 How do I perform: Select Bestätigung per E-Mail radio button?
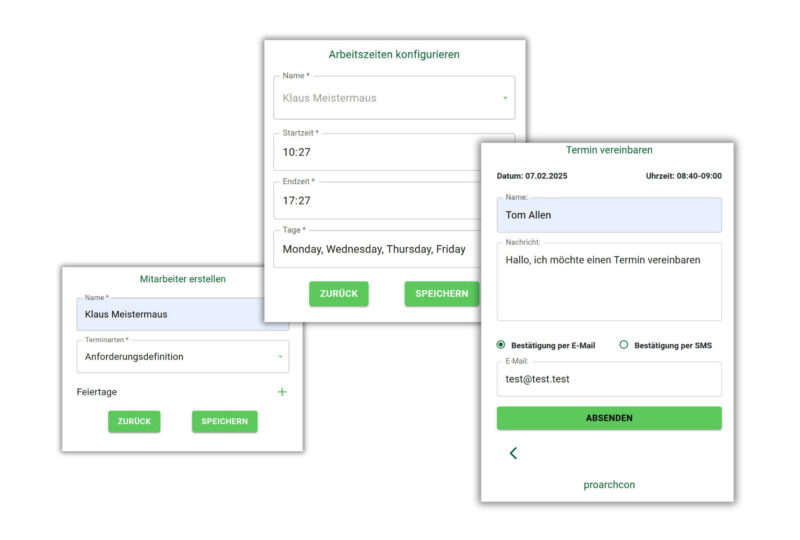coord(502,345)
